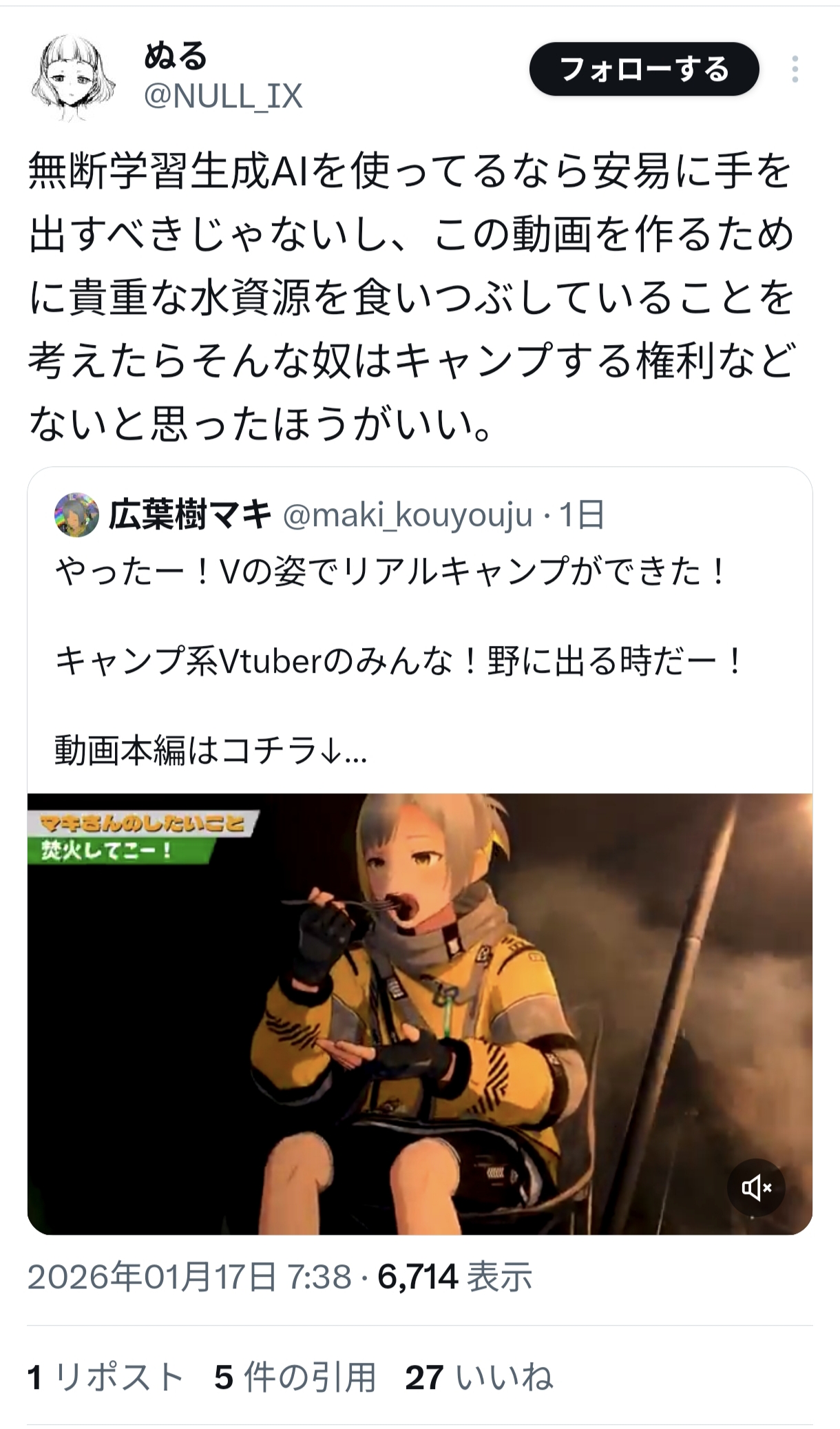This screenshot has height=1429, width=840.
Task: View the 1 リポスト list
Action: (105, 1377)
